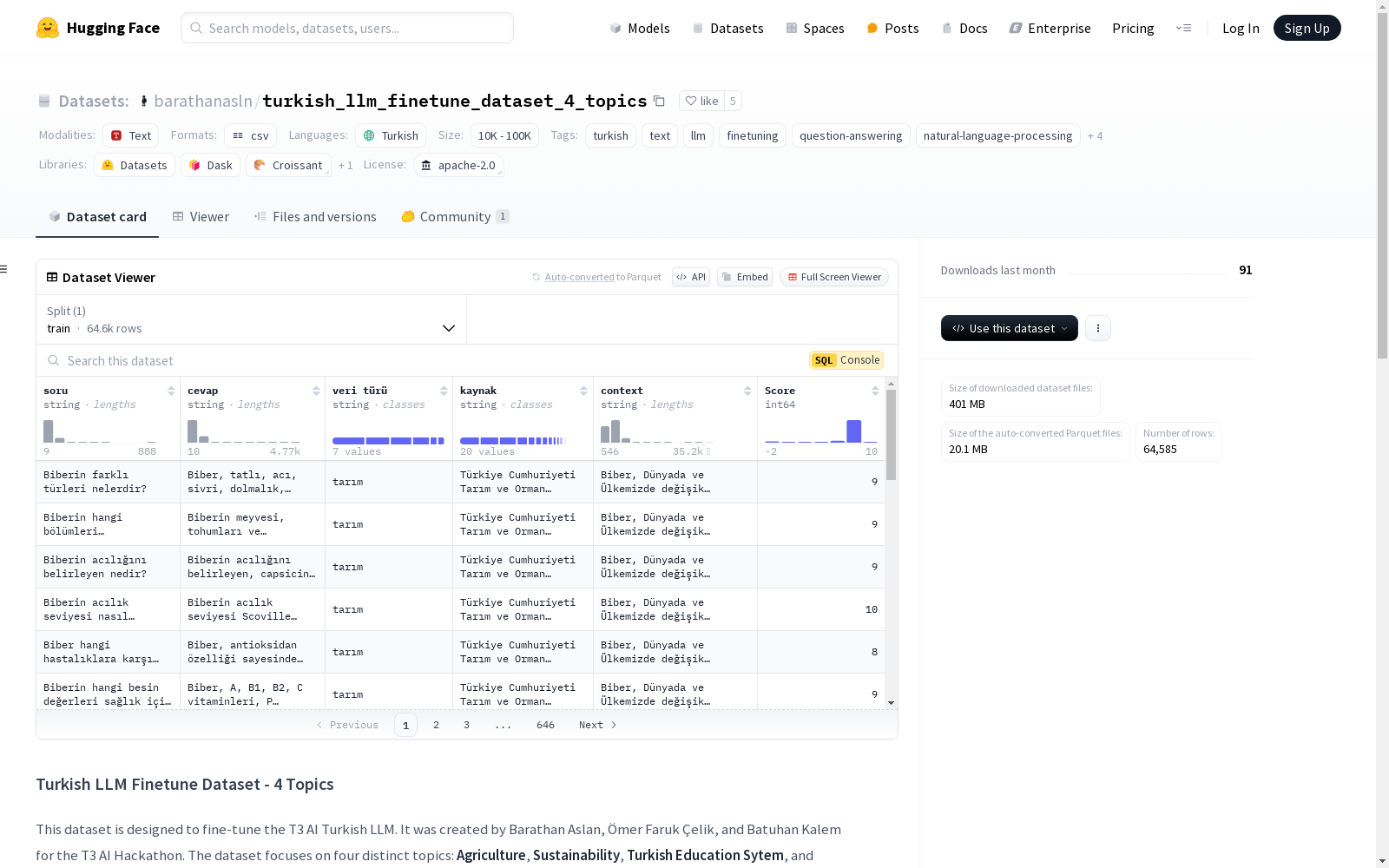Click the finetuning tag
The image size is (1389, 868).
tap(753, 135)
